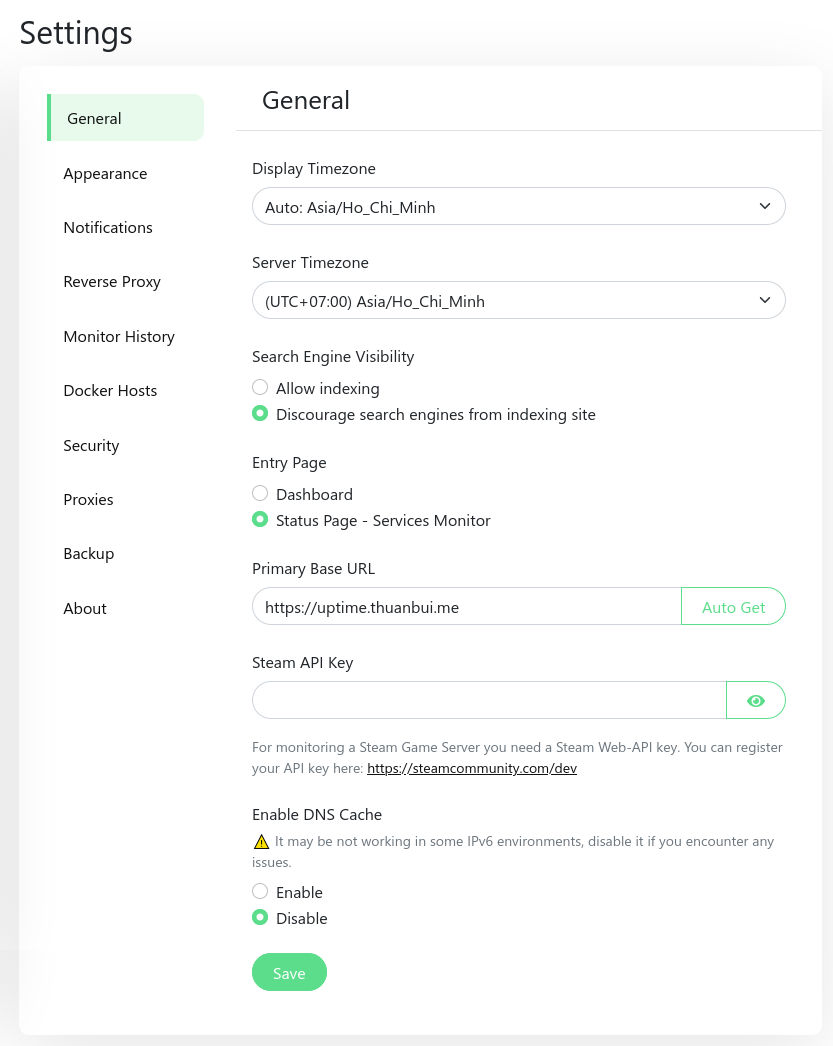Show the Steam API key with eye icon
This screenshot has height=1046, width=833.
[755, 701]
